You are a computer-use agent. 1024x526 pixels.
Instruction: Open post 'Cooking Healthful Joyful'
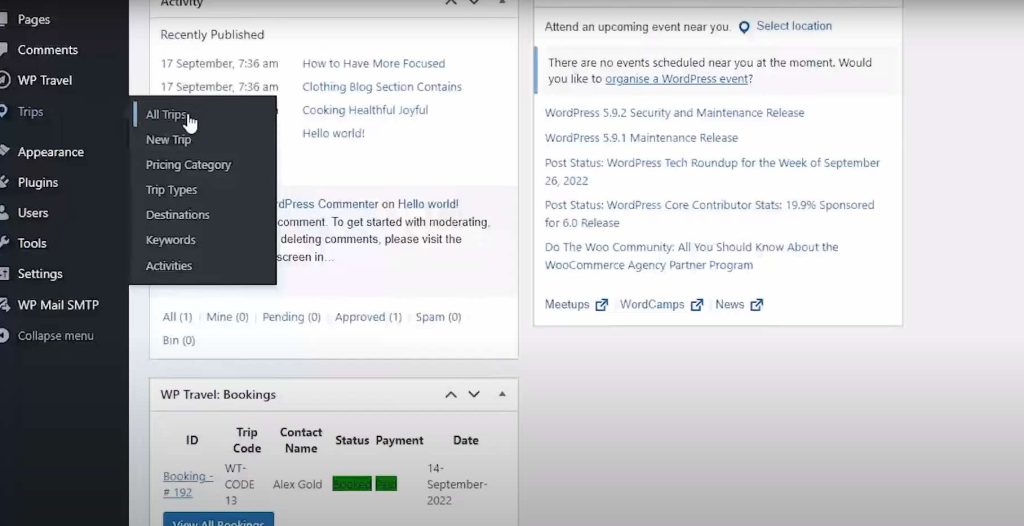click(x=365, y=110)
